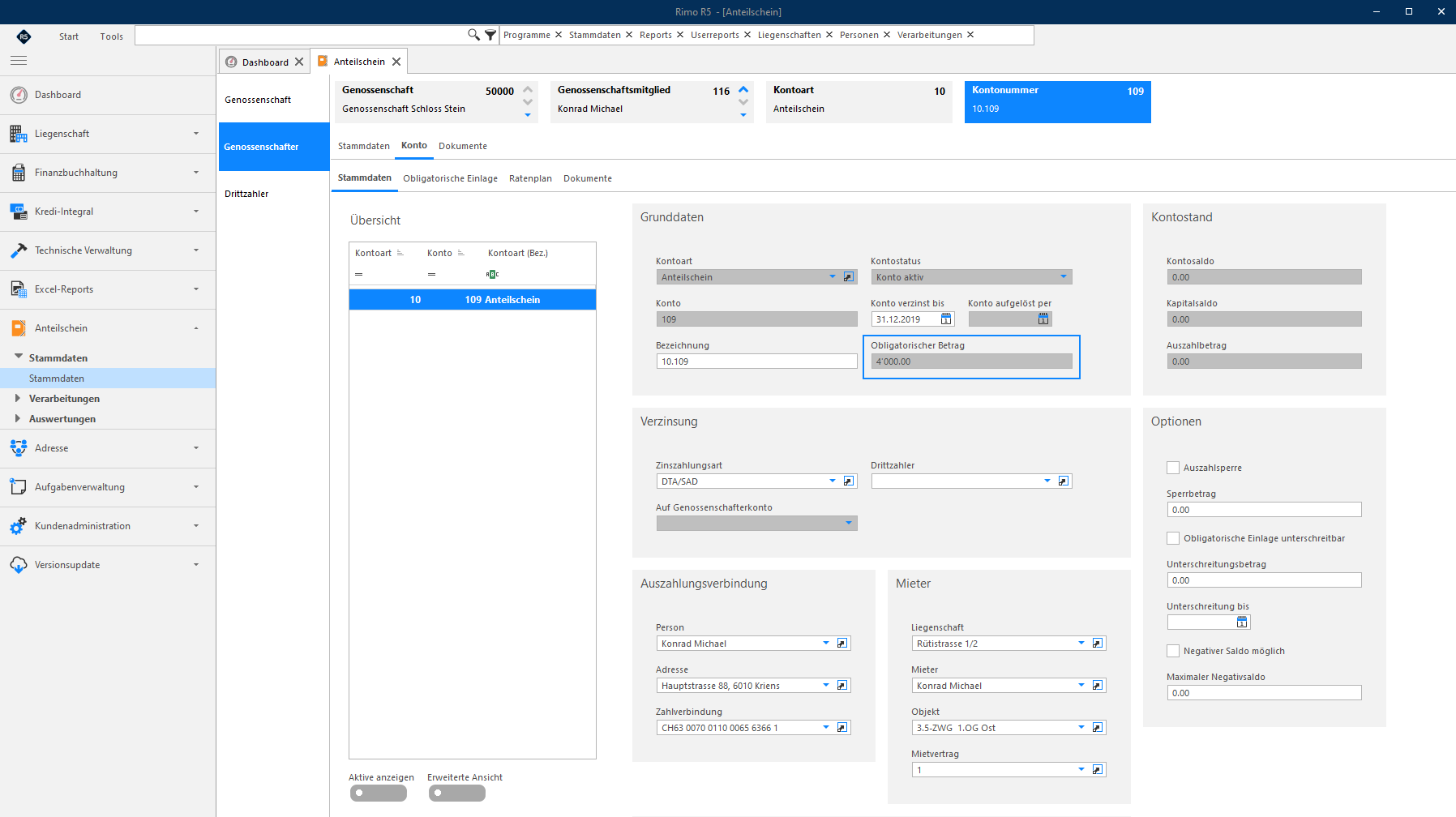Open the Dashboard tab

(264, 62)
